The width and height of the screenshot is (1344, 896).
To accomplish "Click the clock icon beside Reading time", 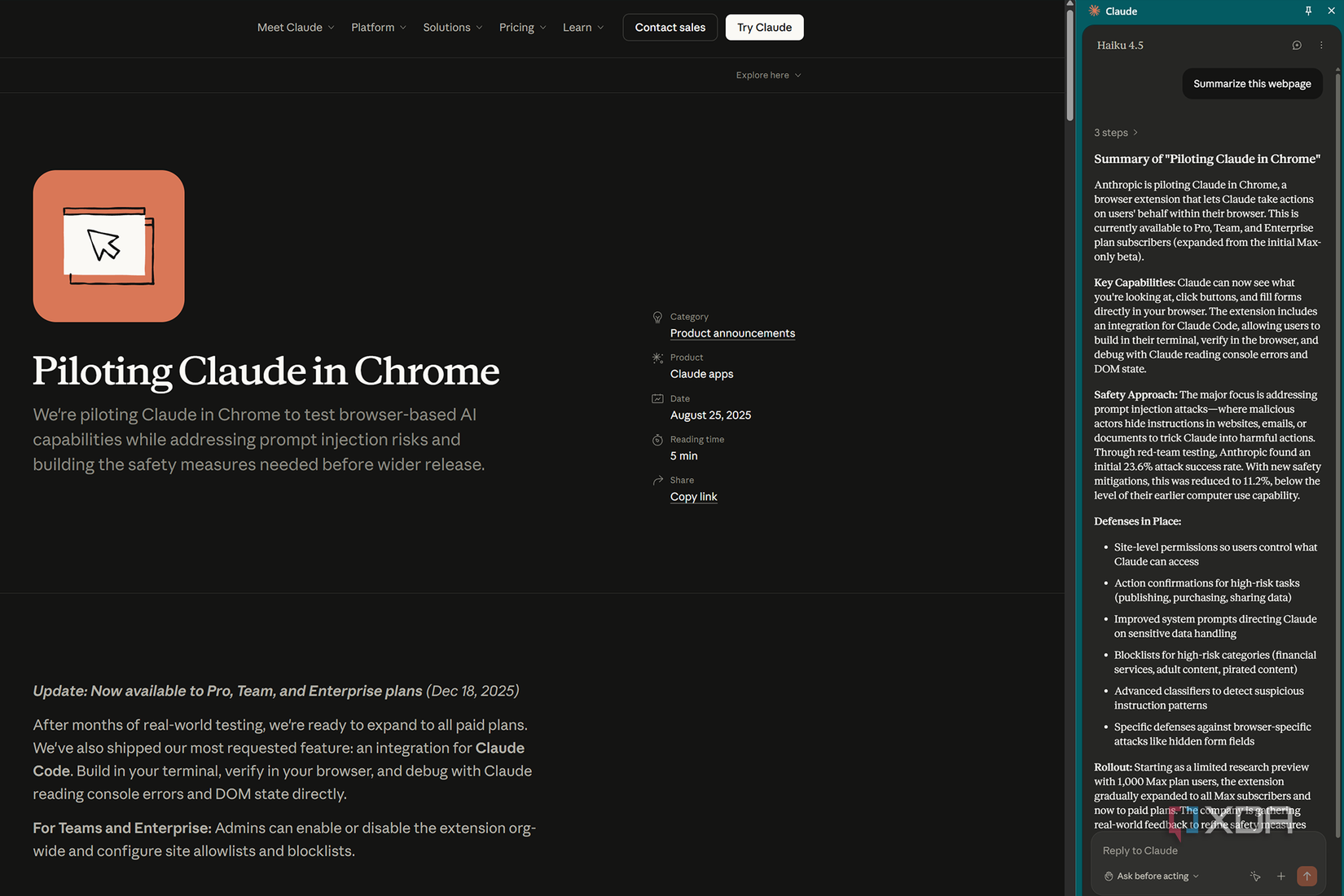I will pos(657,439).
